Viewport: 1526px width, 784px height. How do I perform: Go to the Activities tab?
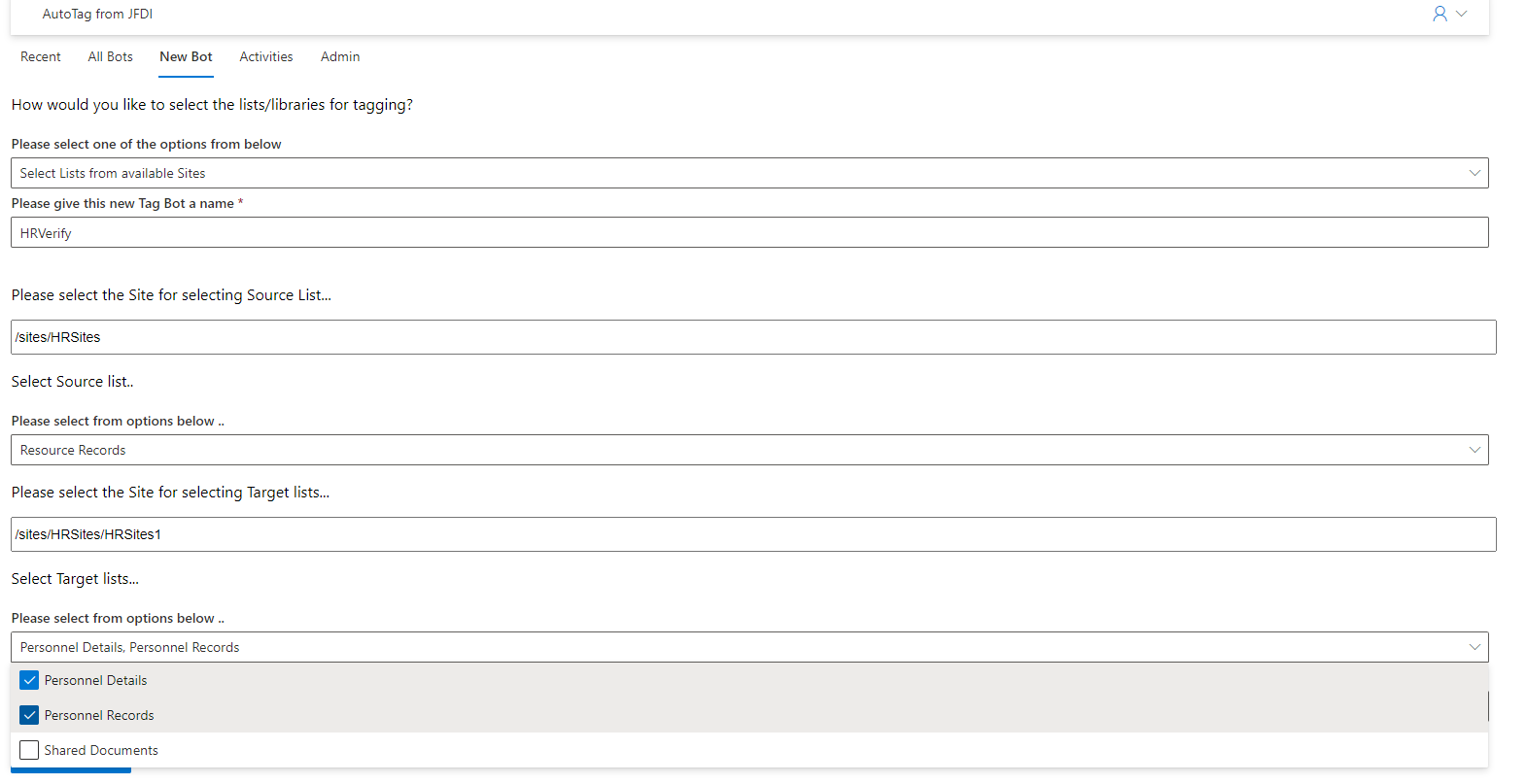coord(266,56)
